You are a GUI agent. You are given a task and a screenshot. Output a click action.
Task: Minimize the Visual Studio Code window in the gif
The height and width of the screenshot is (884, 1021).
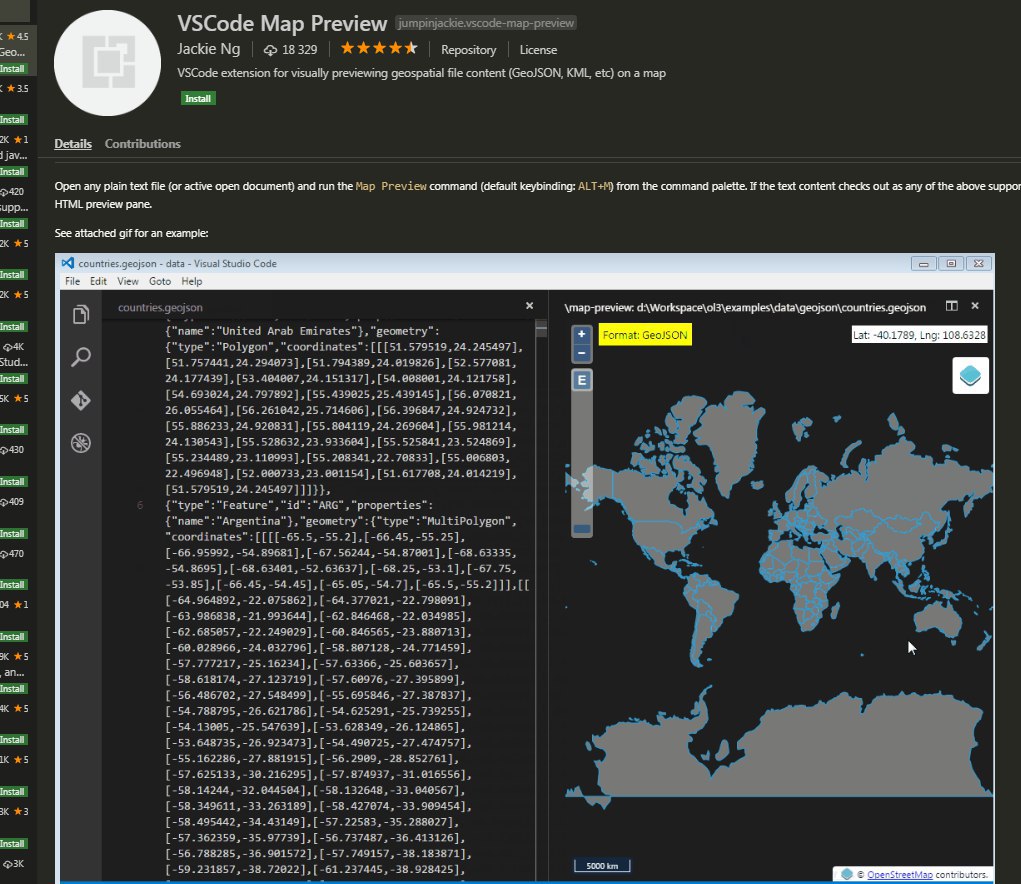point(923,264)
